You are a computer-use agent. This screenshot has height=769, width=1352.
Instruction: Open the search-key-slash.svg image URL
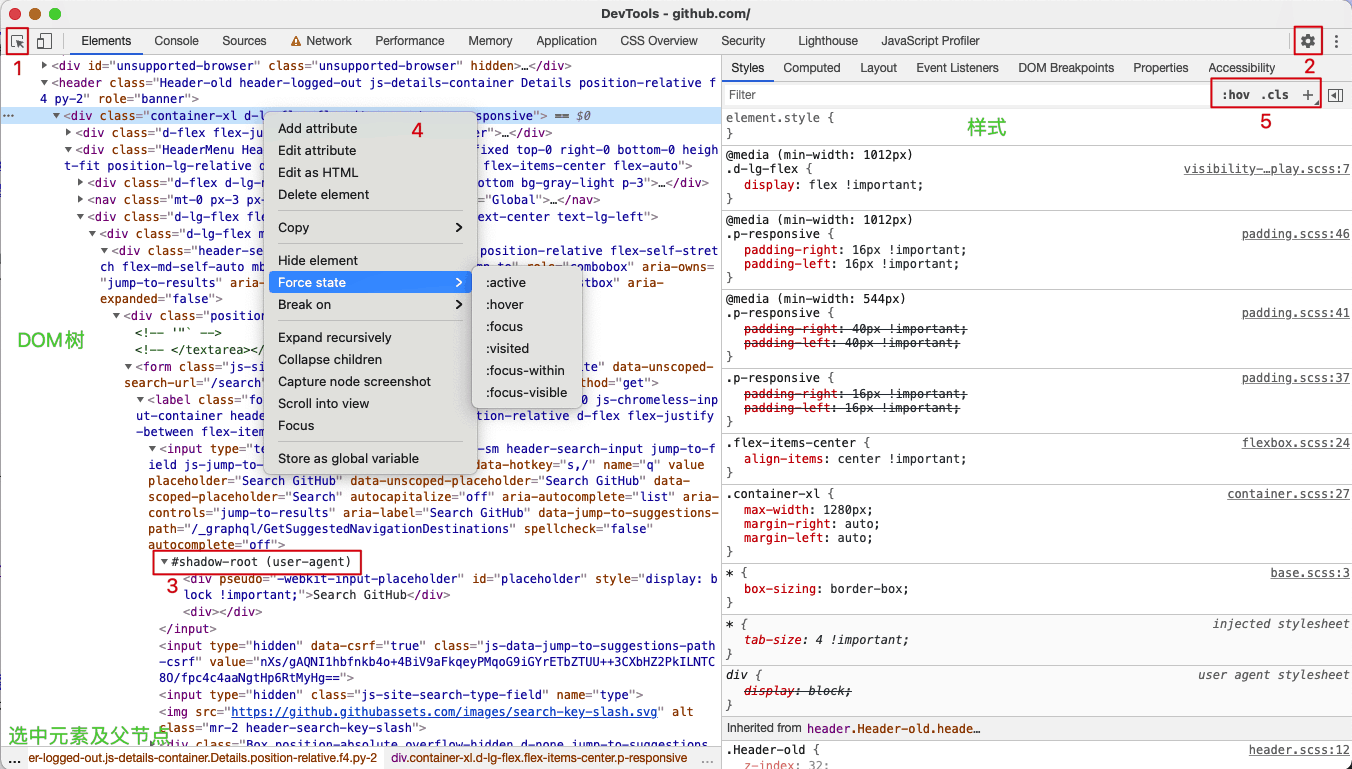pyautogui.click(x=446, y=712)
